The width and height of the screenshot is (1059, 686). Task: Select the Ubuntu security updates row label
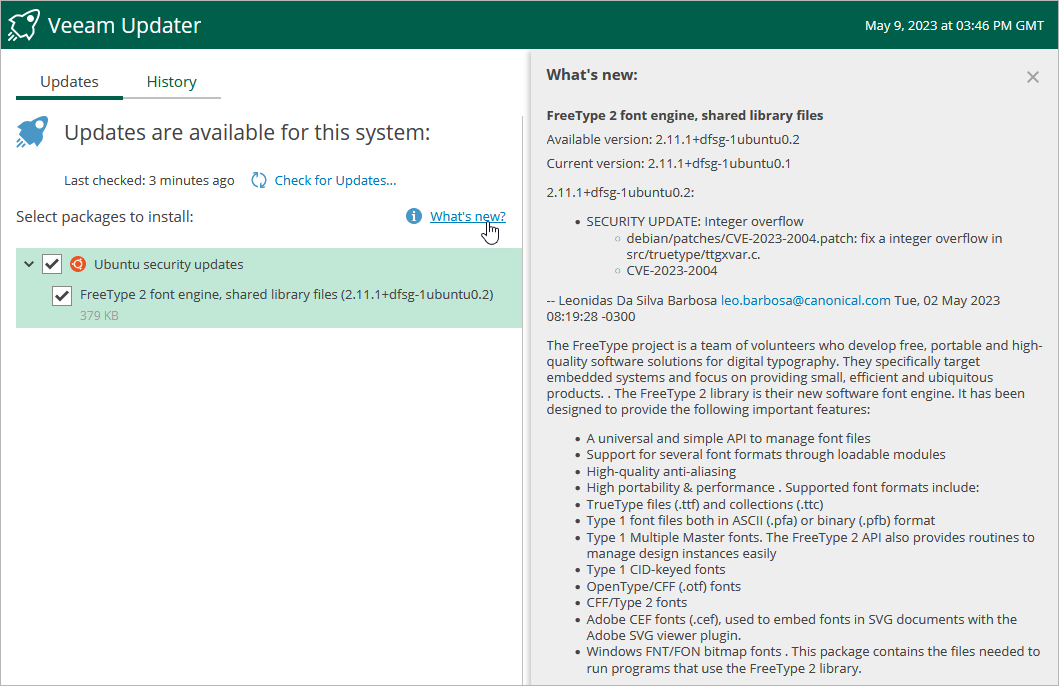point(168,264)
